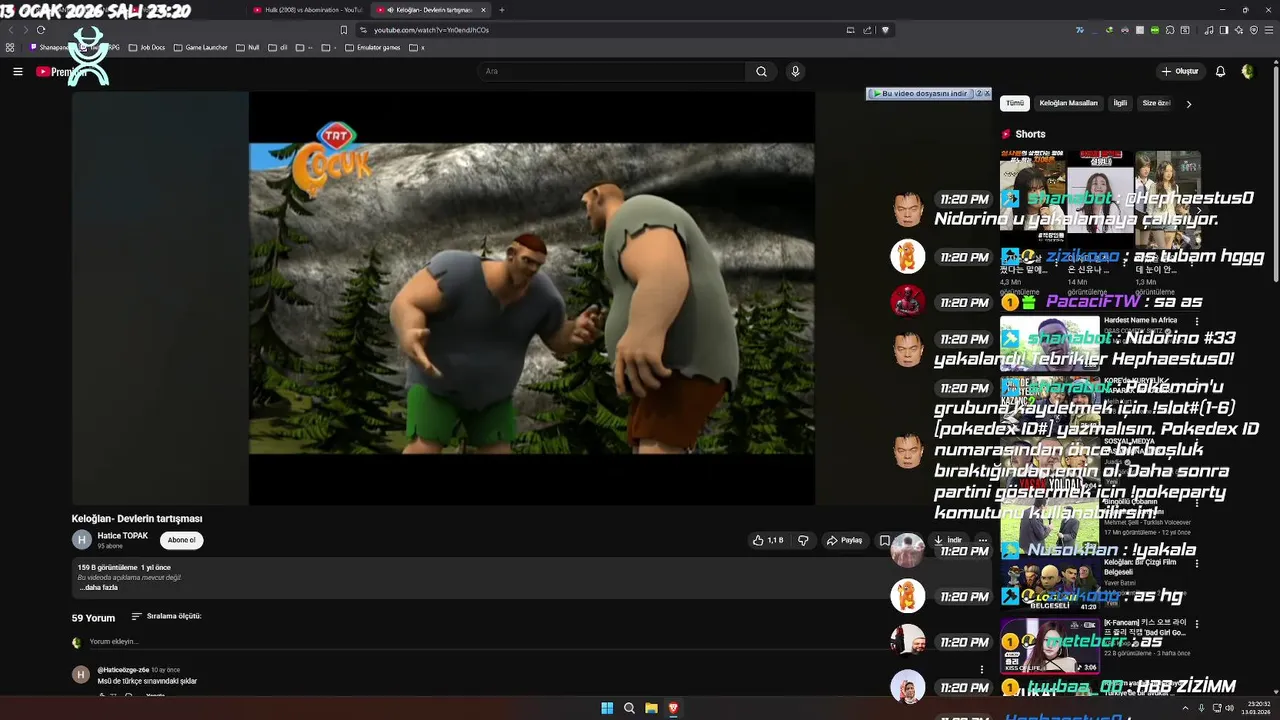The height and width of the screenshot is (720, 1280).
Task: Open Hatice TOPAK channel link
Action: click(122, 536)
